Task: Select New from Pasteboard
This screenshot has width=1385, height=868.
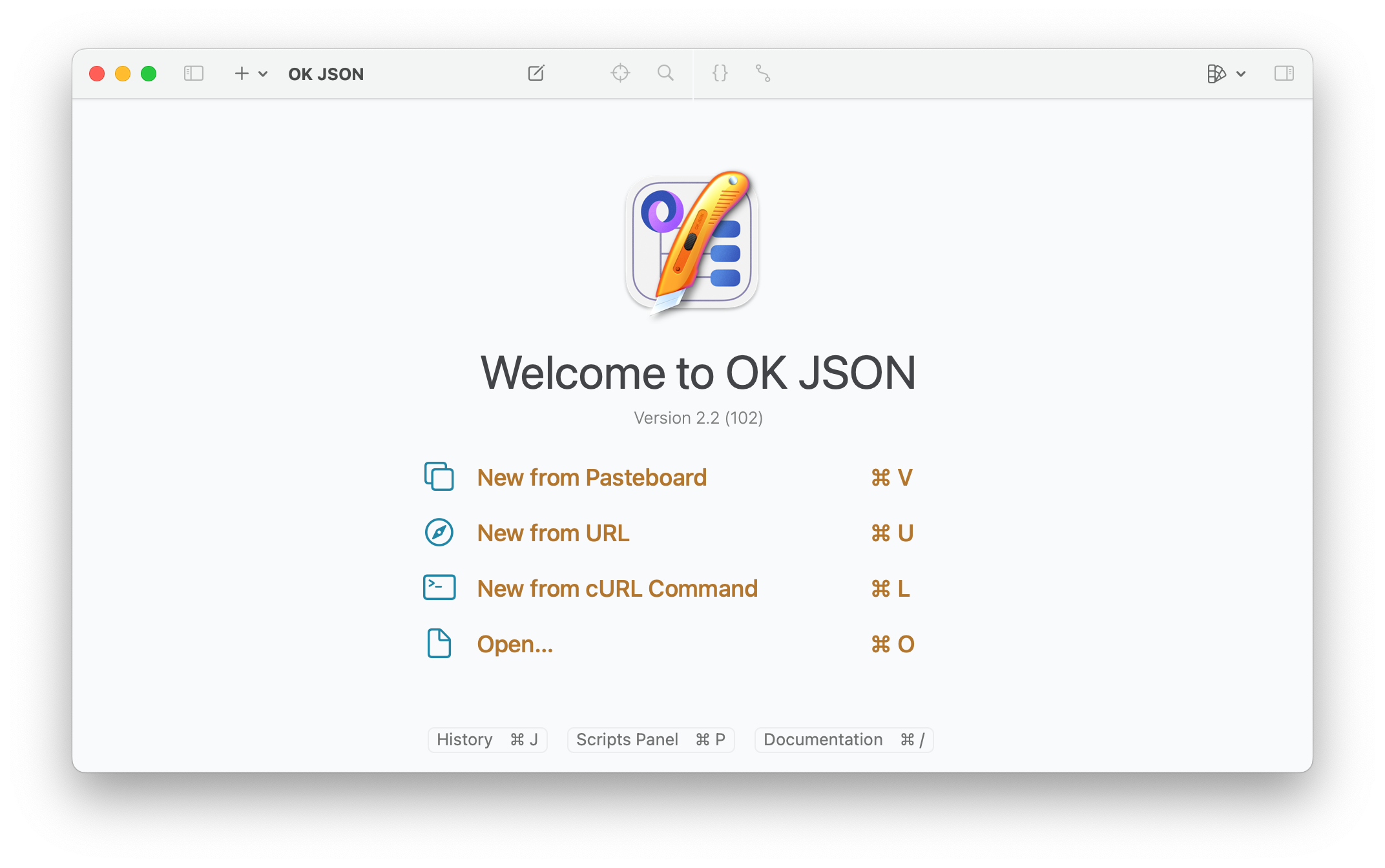Action: pos(592,477)
